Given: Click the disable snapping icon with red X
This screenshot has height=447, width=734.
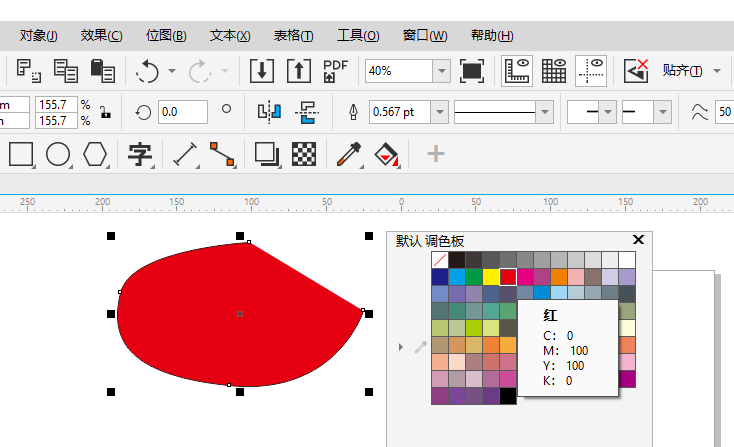Looking at the screenshot, I should pyautogui.click(x=636, y=71).
